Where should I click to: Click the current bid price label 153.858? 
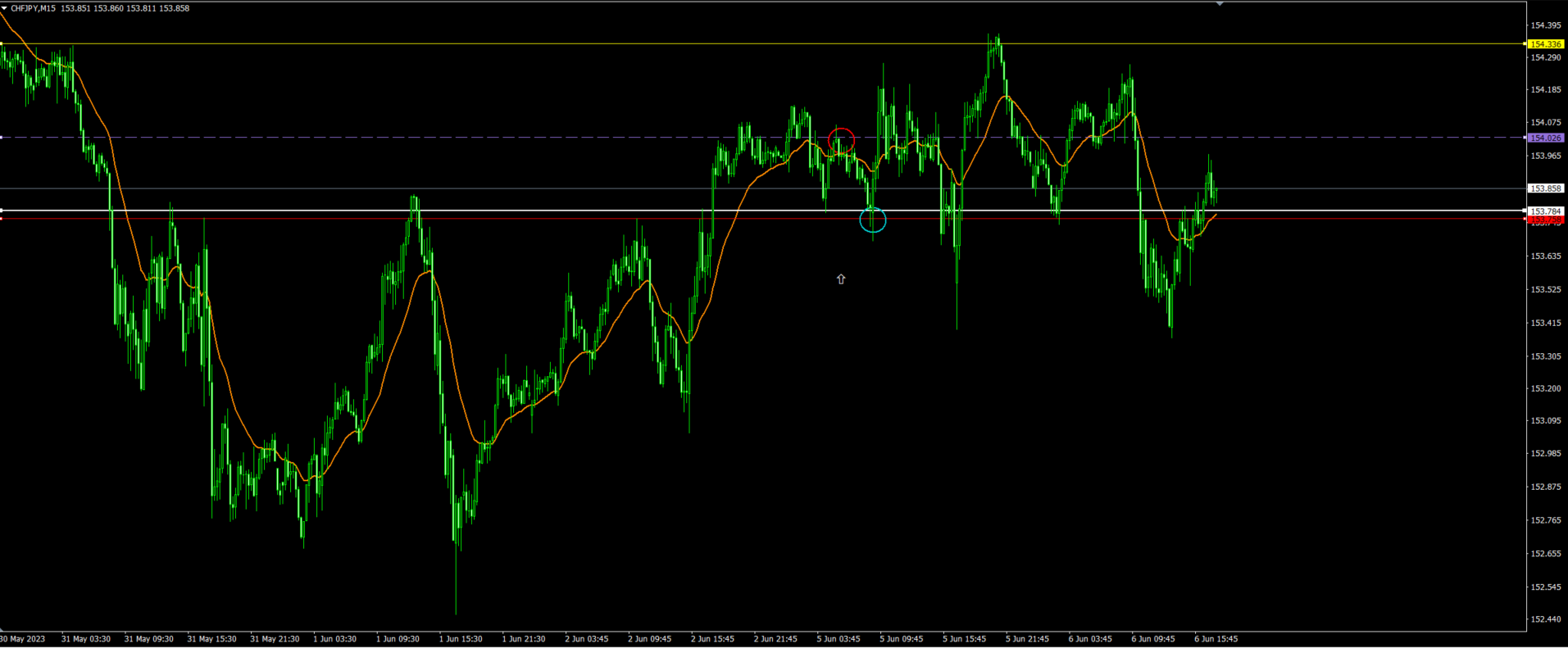point(1546,188)
